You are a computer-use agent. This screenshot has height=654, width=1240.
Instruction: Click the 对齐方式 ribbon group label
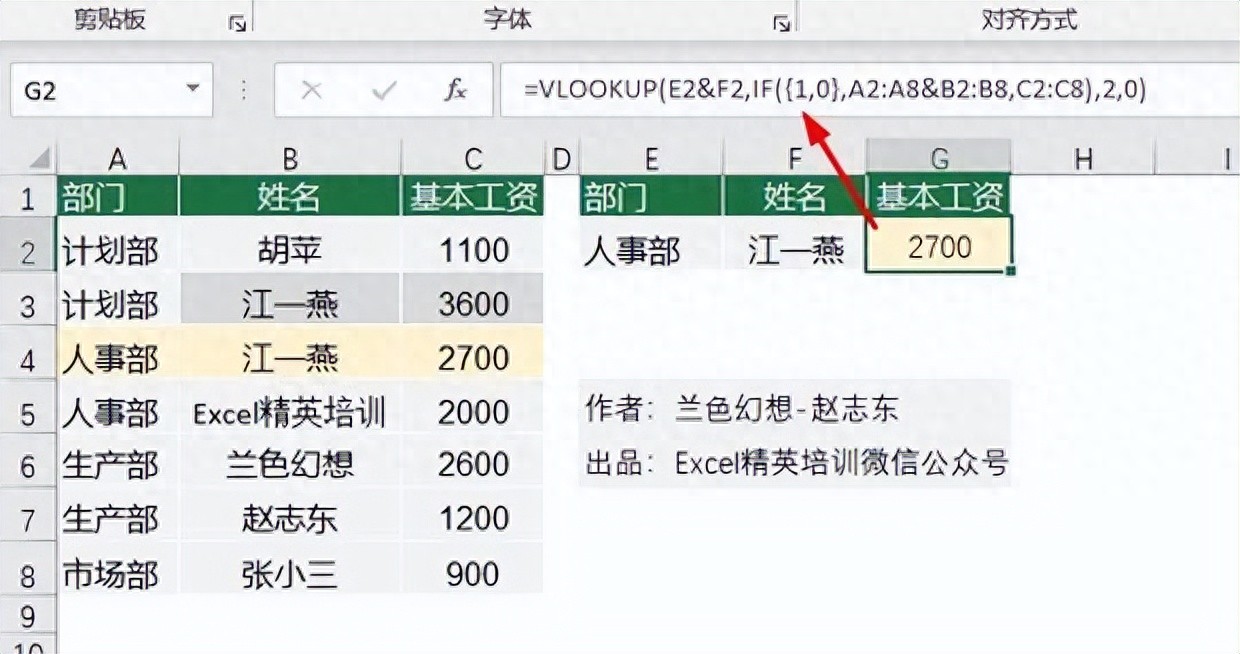tap(1030, 19)
